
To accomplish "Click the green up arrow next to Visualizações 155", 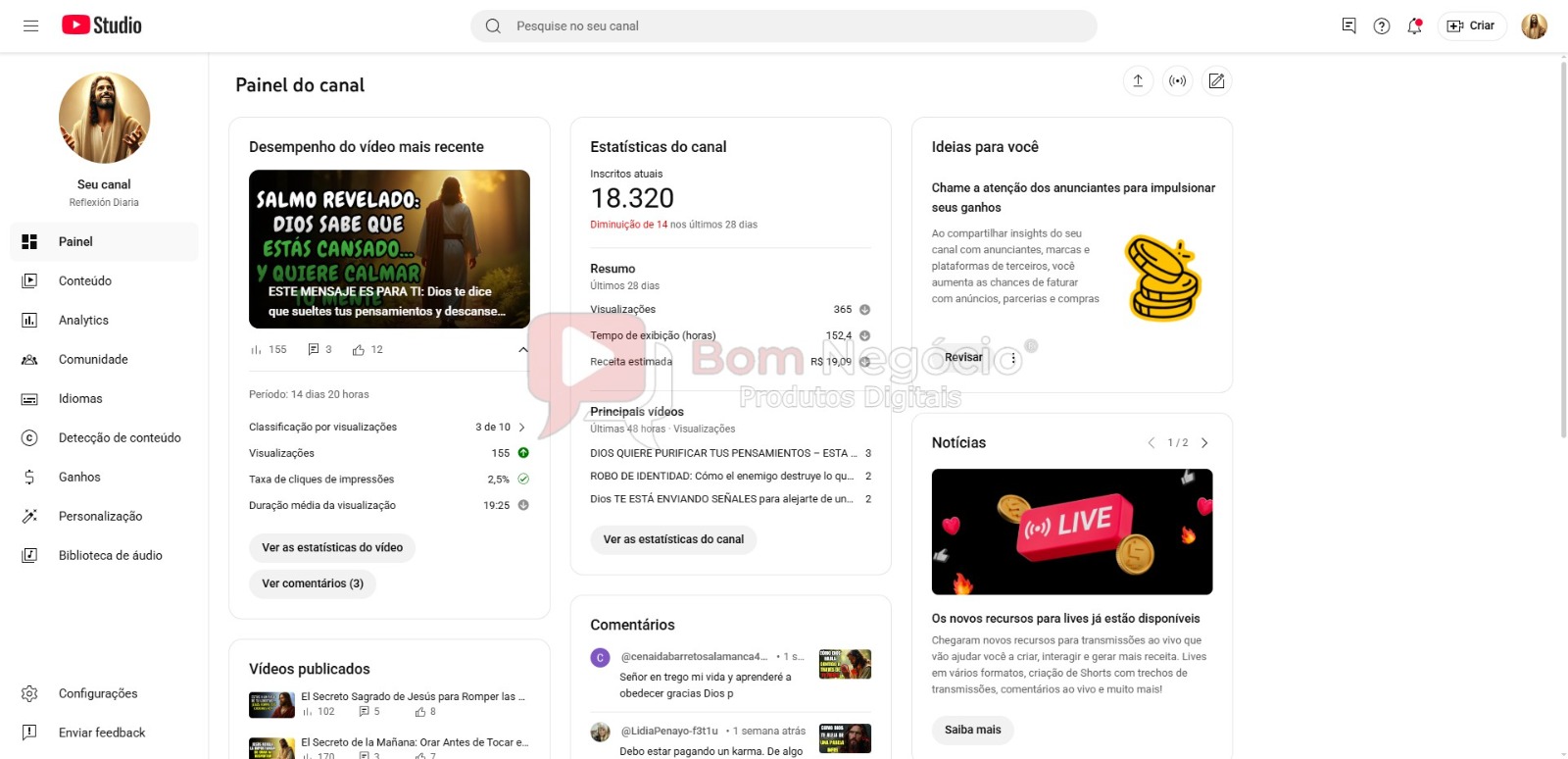I will 523,453.
